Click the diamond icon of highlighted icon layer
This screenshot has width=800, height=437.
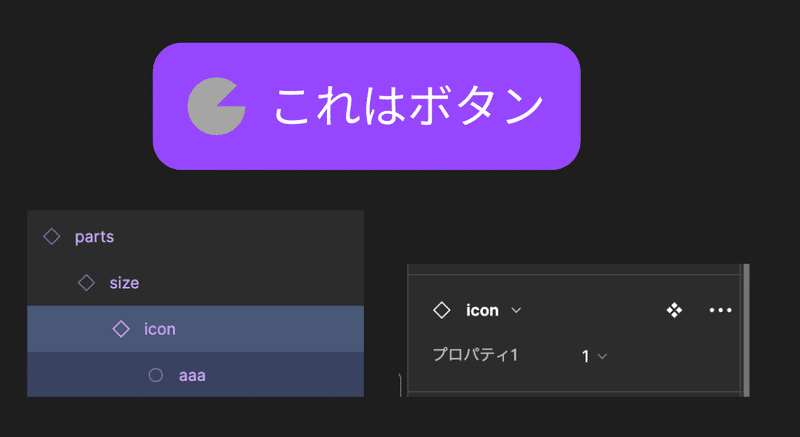point(121,329)
